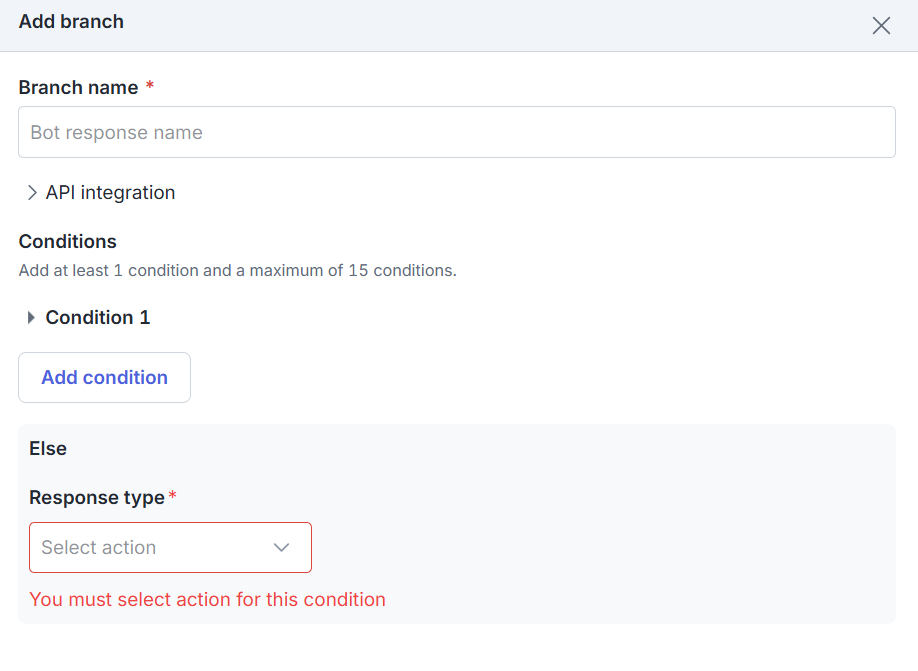
Task: Click the conditions limit helper text
Action: pos(238,271)
